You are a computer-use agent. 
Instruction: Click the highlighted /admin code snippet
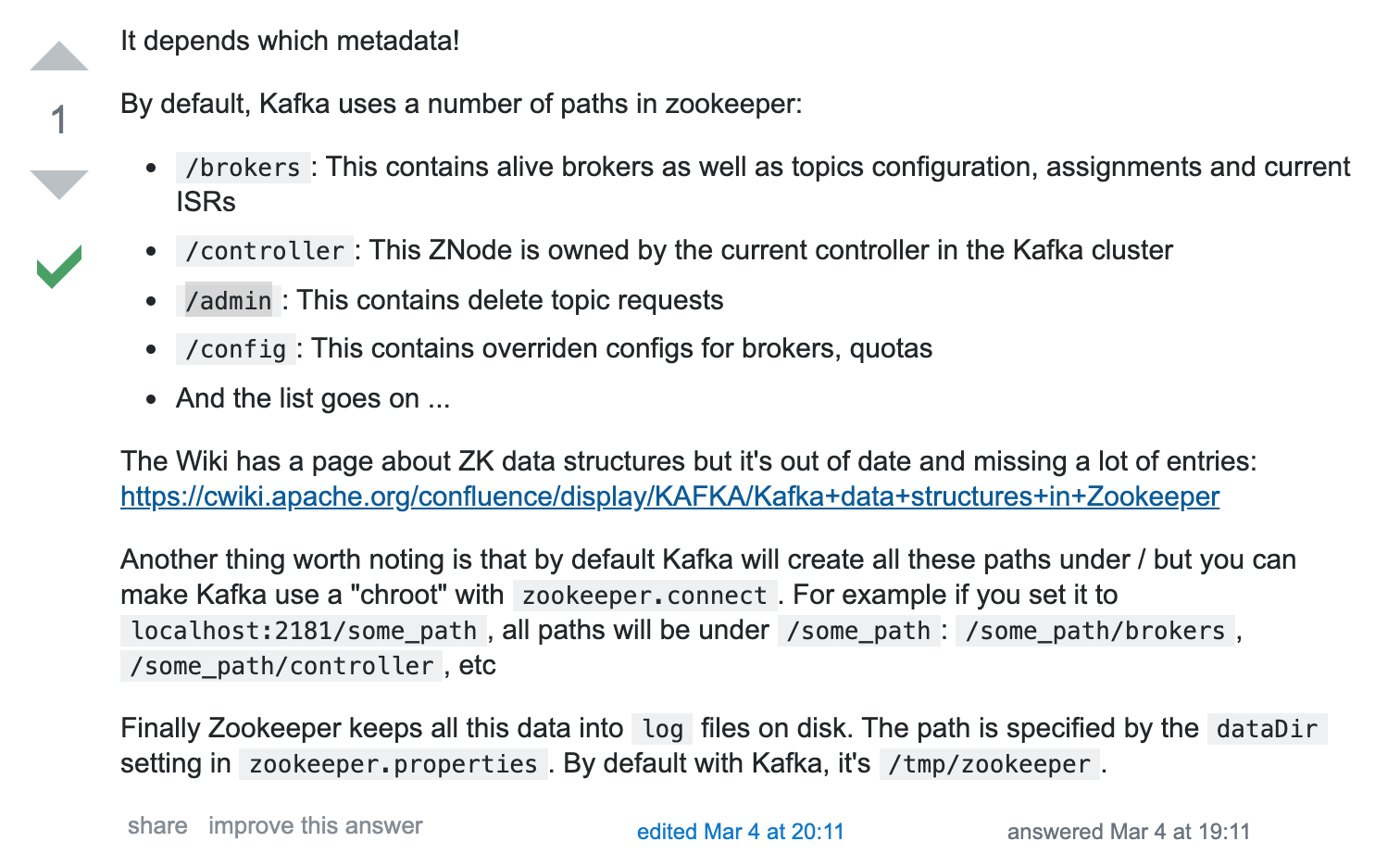229,301
